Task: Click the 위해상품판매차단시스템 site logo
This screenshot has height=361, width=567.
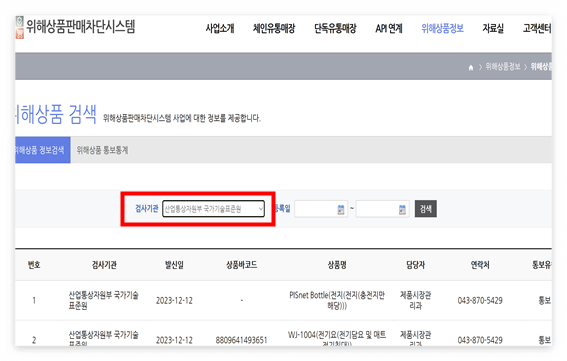Action: point(76,27)
